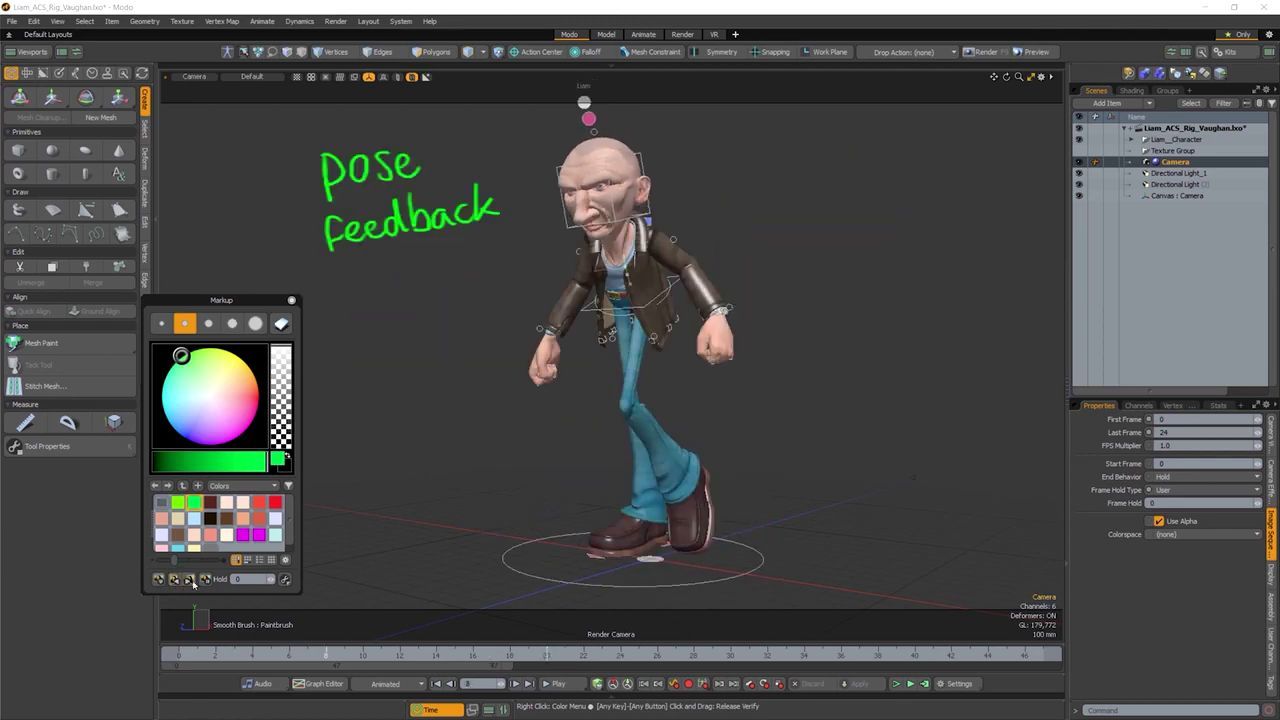
Task: Select Vertices selection mode
Action: (330, 52)
